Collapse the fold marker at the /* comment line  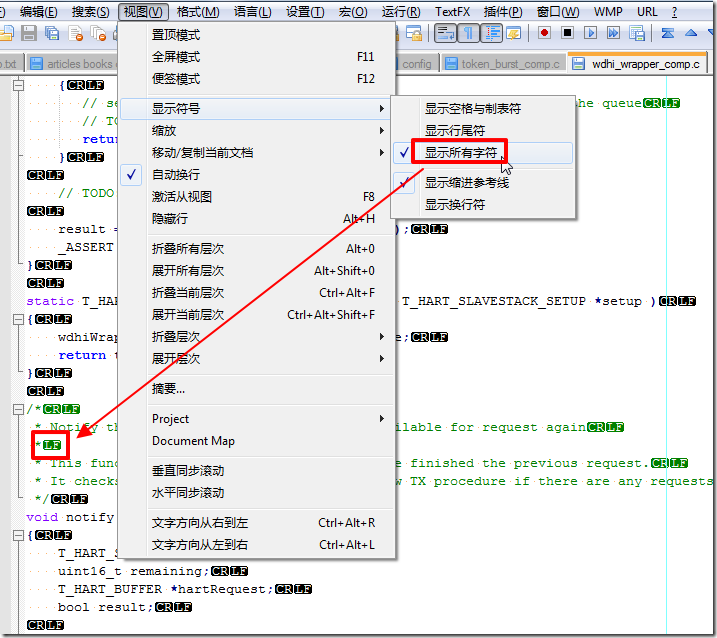coord(18,409)
